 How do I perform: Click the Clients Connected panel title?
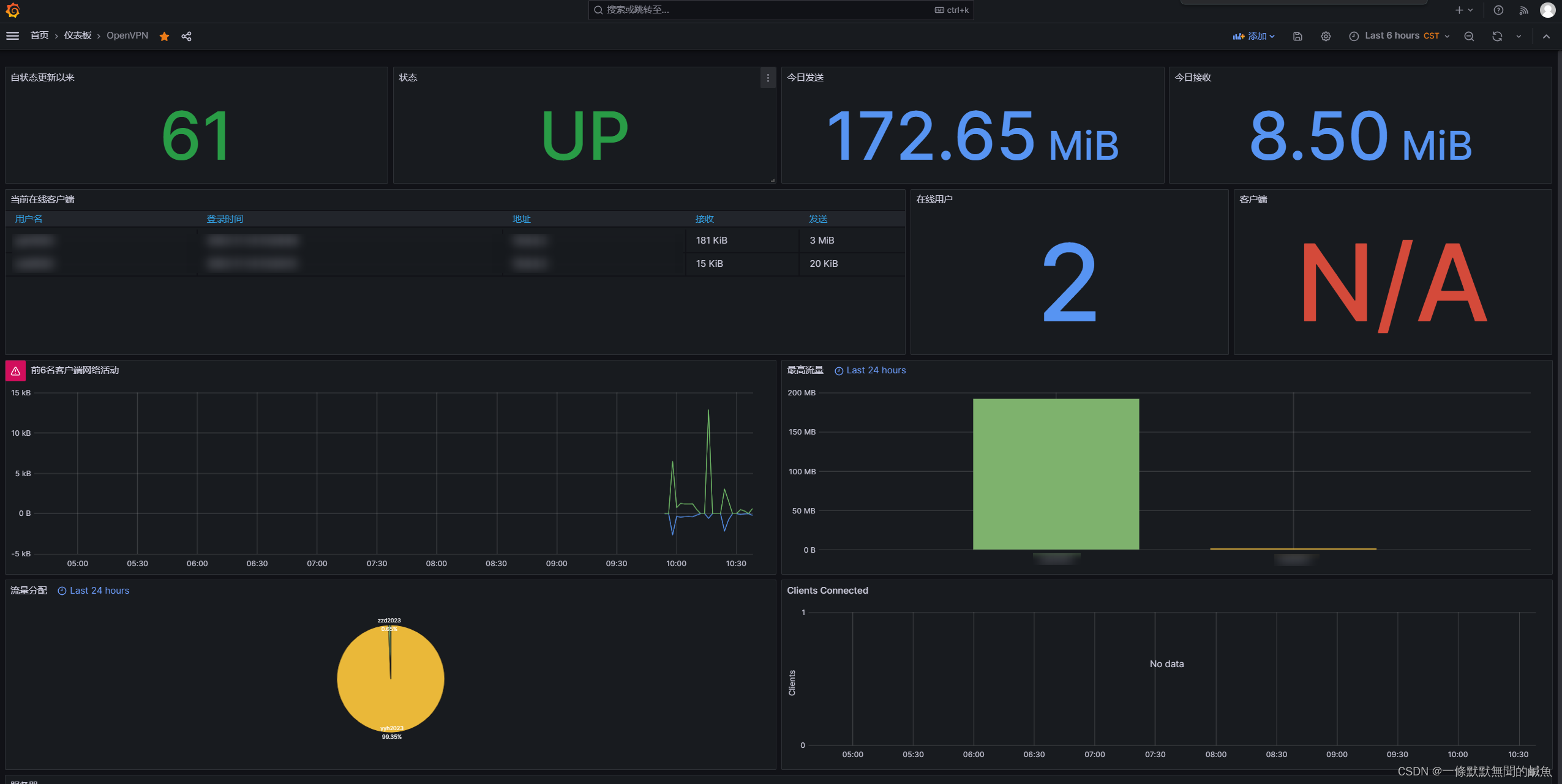[x=827, y=590]
